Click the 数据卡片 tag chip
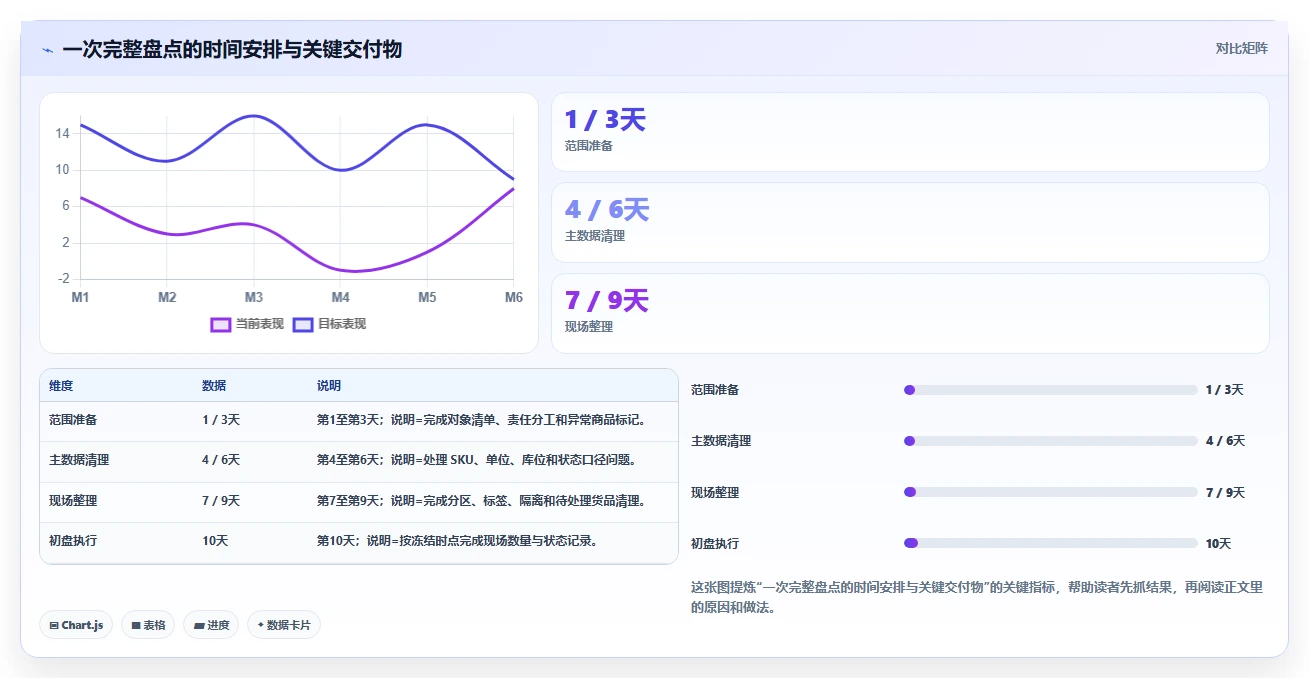 point(284,625)
